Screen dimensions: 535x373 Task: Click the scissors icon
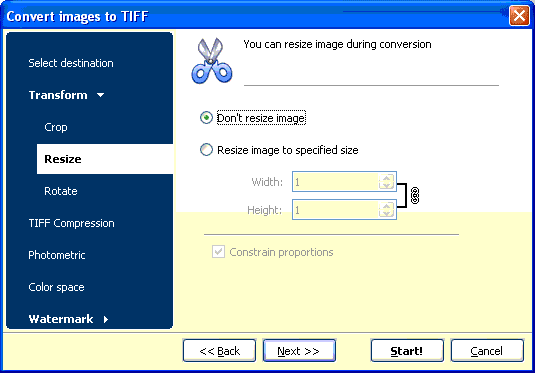(x=212, y=61)
